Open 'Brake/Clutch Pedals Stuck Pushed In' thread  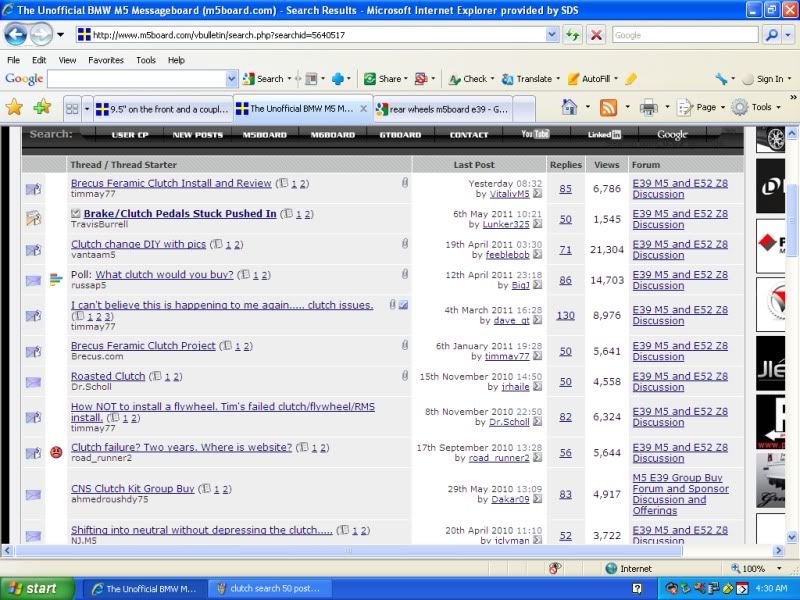tap(180, 214)
